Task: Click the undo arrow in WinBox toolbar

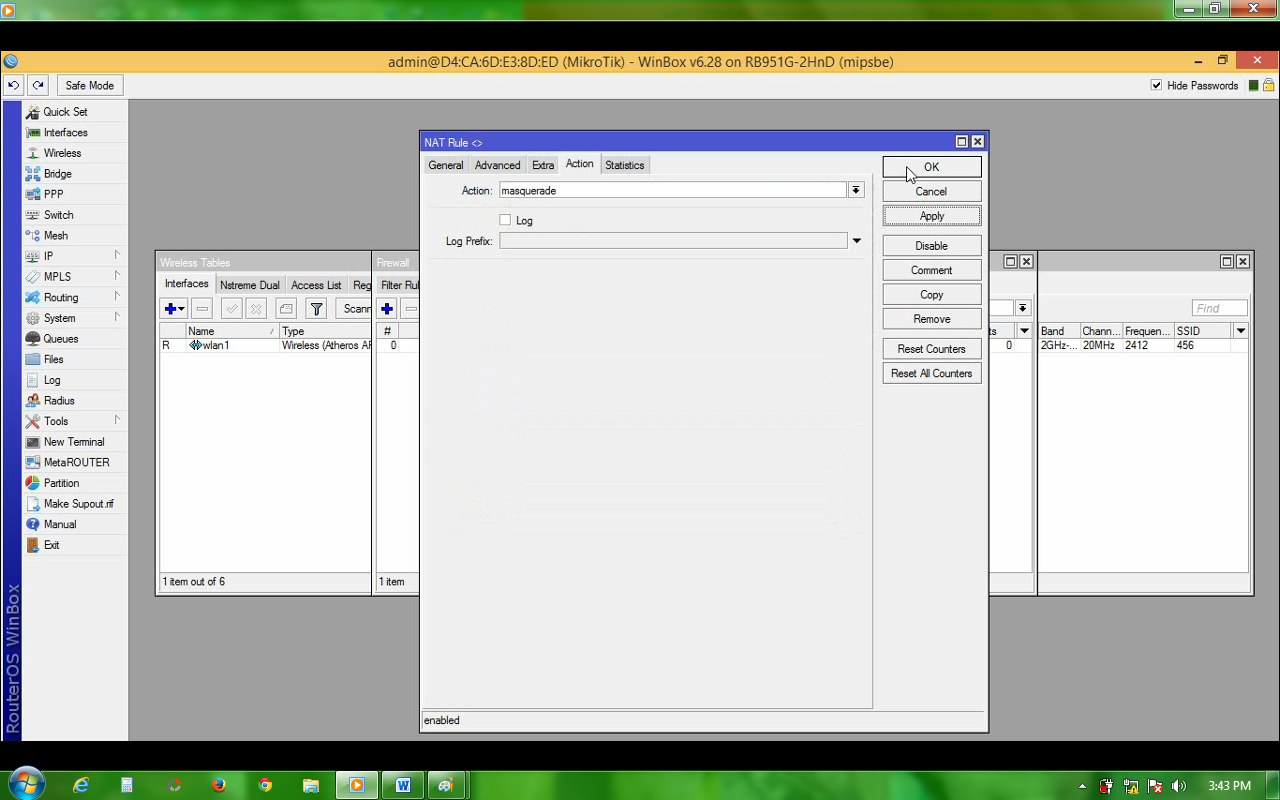Action: [x=14, y=86]
